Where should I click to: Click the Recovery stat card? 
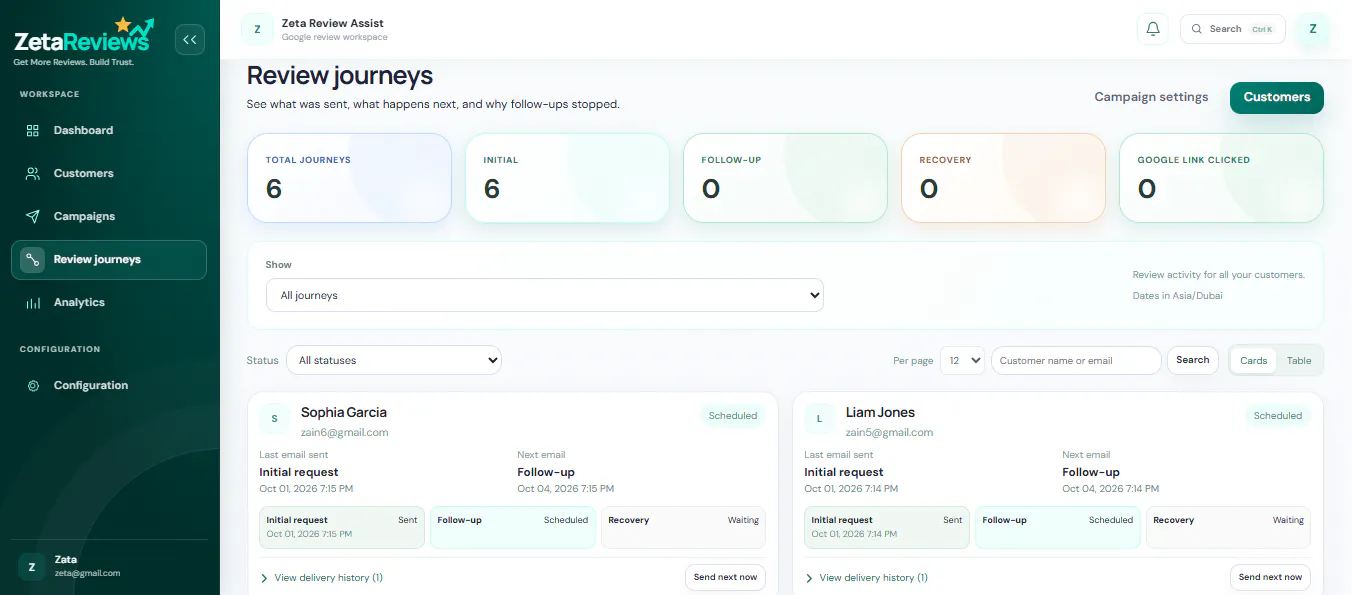[1003, 178]
